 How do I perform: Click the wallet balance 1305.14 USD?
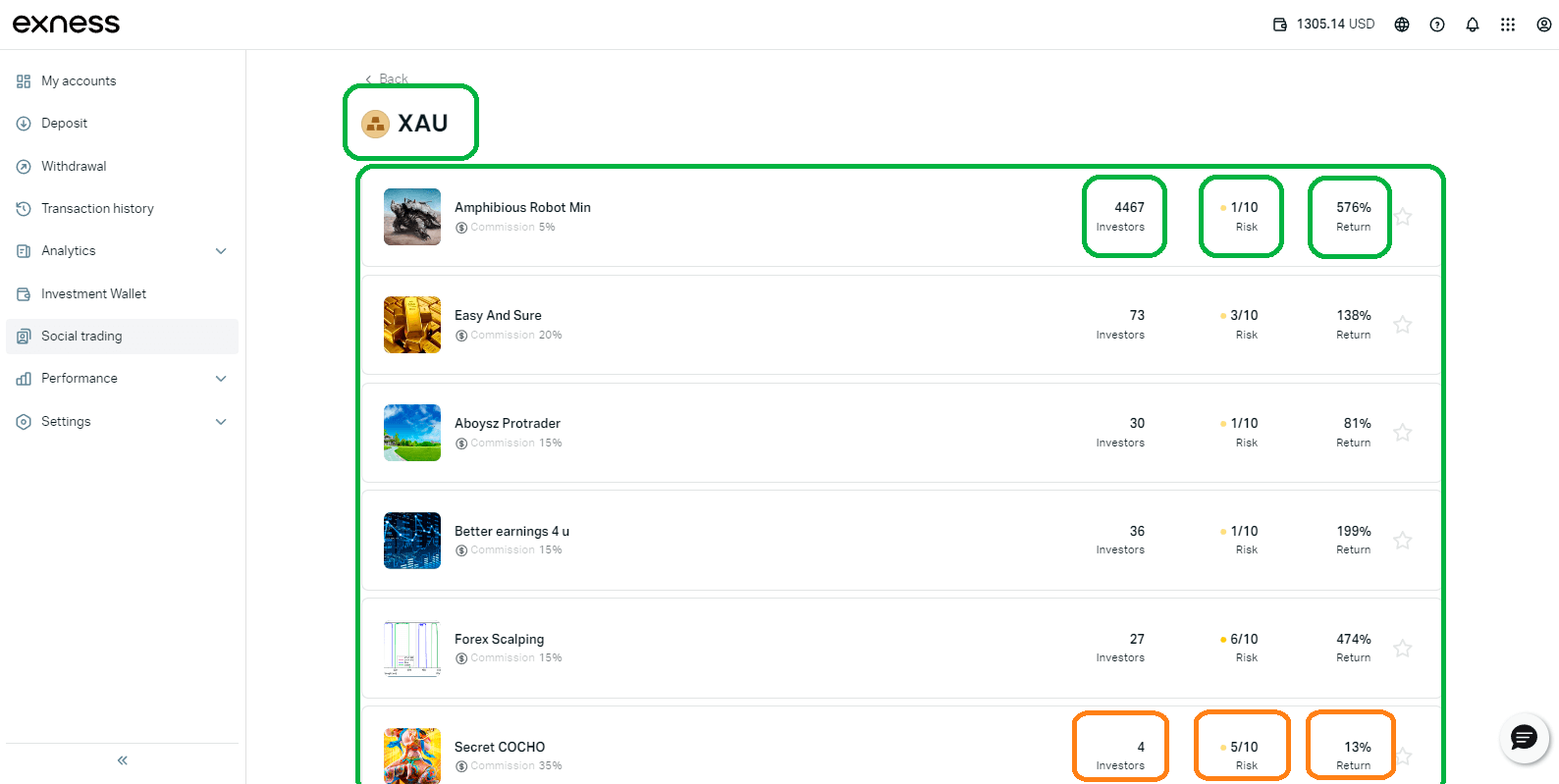pos(1323,25)
